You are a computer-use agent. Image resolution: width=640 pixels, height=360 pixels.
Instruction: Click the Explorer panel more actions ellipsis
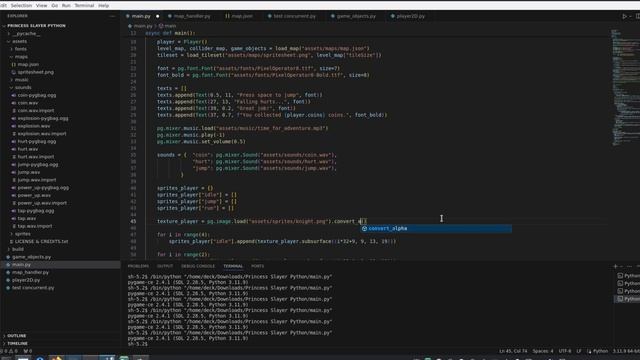click(112, 16)
